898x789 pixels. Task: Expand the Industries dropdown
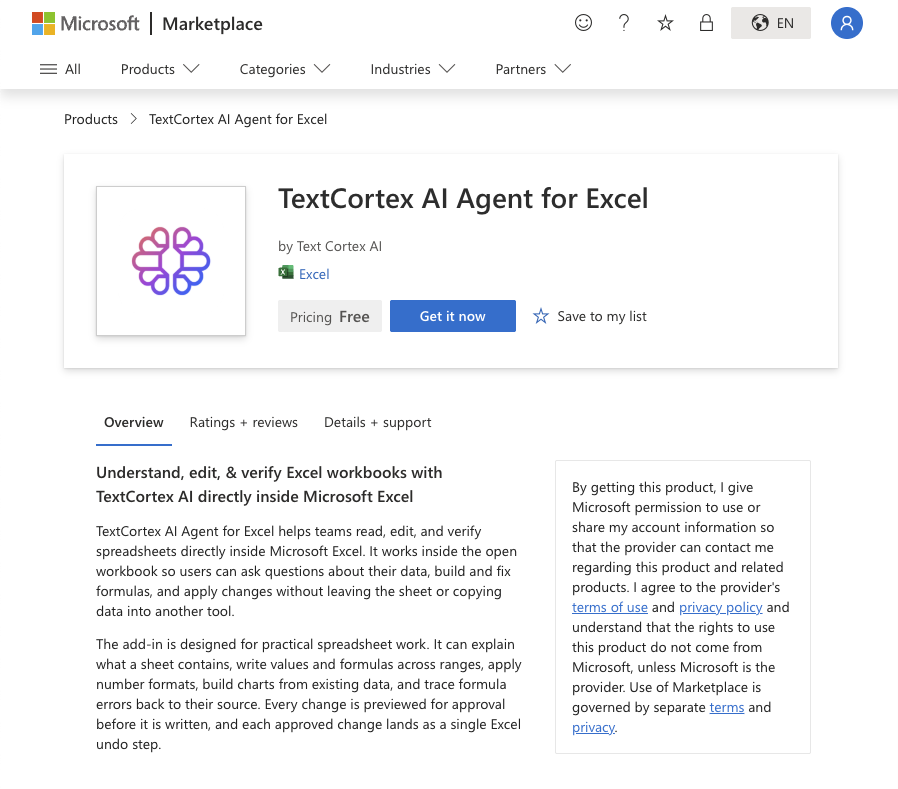(412, 69)
